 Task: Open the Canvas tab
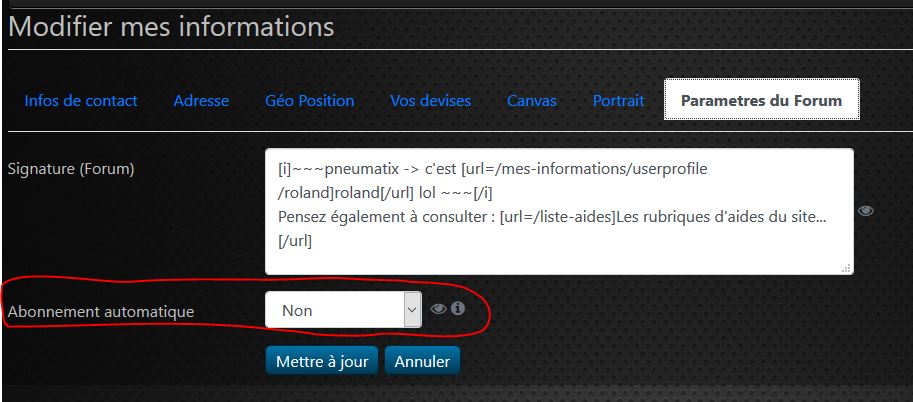(532, 100)
